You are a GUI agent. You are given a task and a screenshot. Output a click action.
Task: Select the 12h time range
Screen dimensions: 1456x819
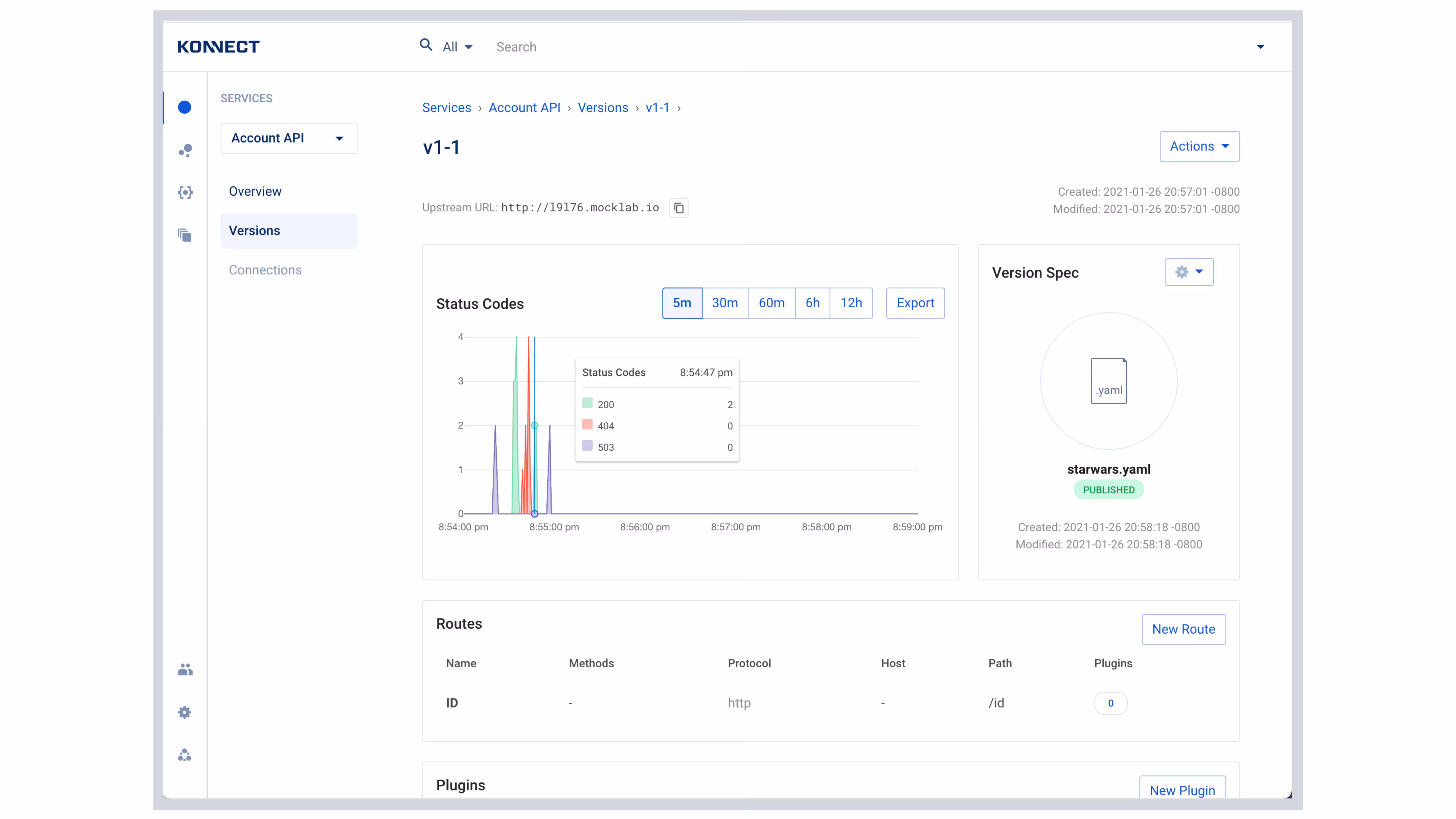pos(851,303)
